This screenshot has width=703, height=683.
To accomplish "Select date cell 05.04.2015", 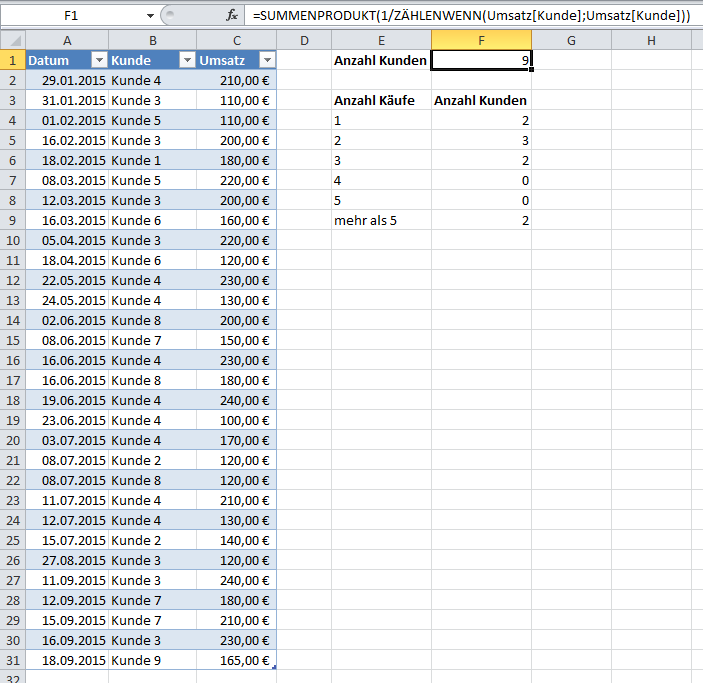I will (x=67, y=240).
